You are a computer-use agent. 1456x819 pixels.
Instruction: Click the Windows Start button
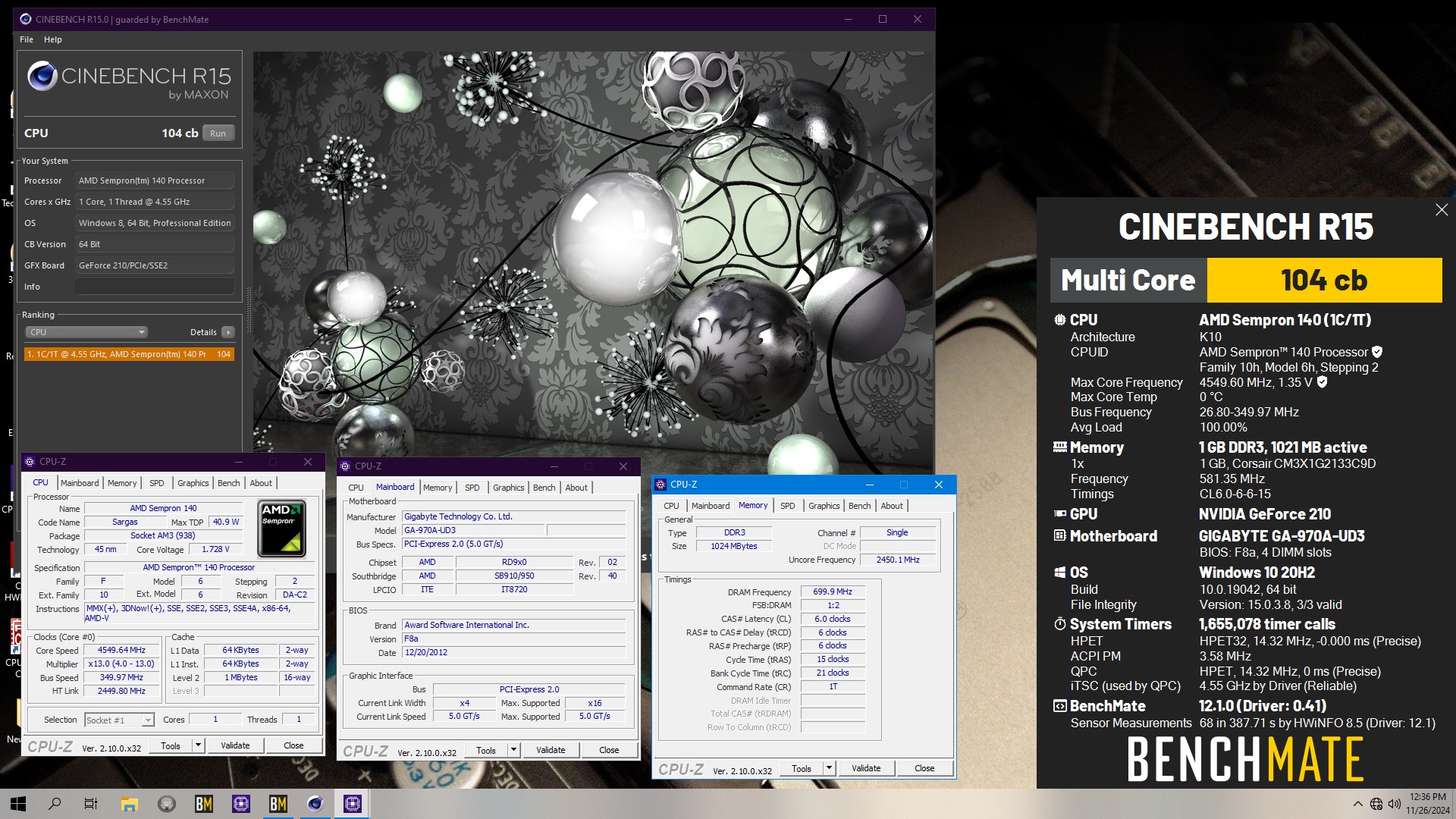(18, 804)
